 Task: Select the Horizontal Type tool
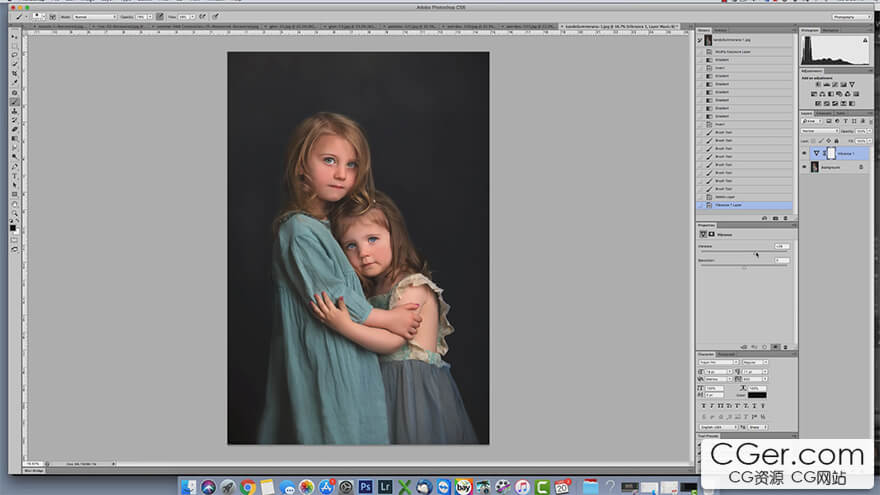point(15,176)
